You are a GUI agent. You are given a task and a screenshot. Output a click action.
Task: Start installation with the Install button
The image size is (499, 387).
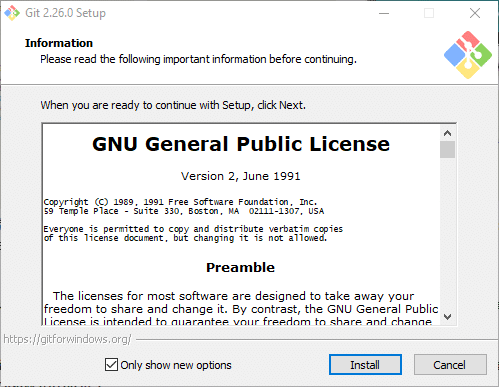(365, 365)
